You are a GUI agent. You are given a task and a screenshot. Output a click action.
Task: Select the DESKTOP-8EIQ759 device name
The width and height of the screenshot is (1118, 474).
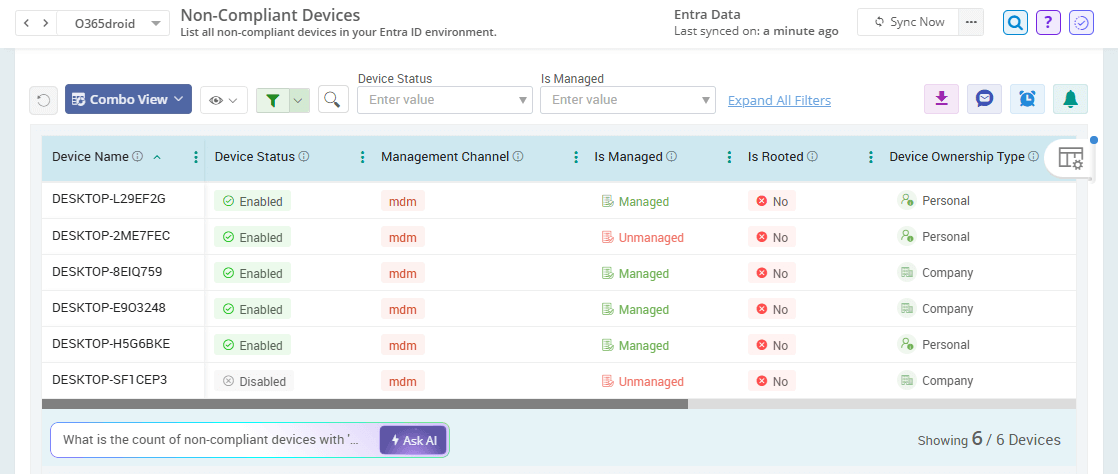(109, 272)
